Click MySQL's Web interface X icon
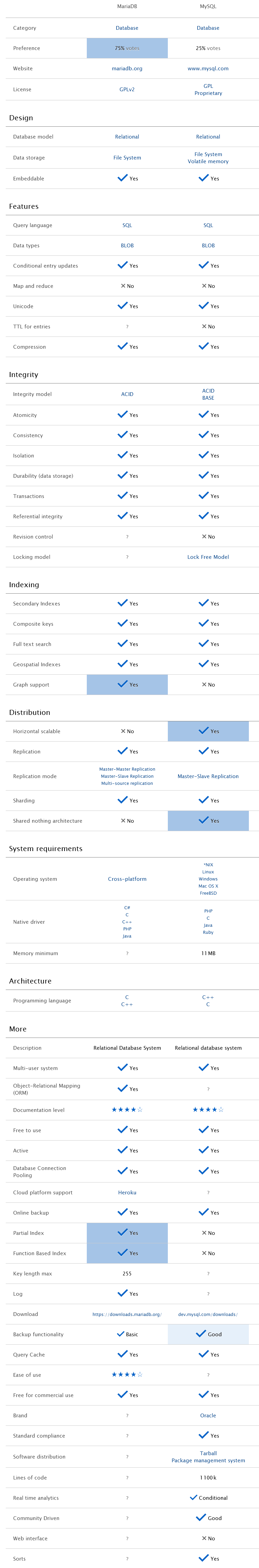Screen dimensions: 259x1568 click(204, 1538)
